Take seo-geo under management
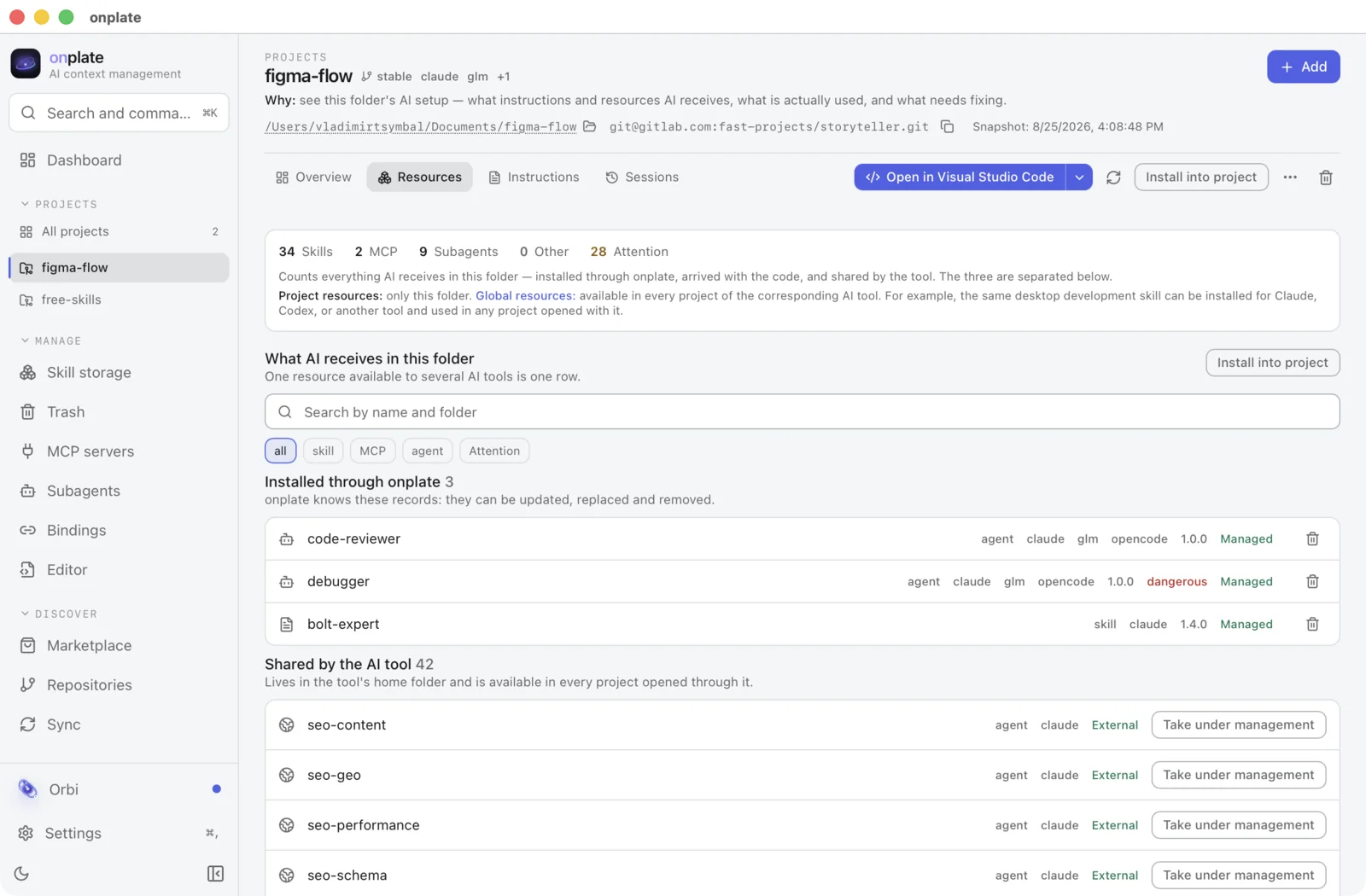Viewport: 1366px width, 896px height. coord(1238,776)
